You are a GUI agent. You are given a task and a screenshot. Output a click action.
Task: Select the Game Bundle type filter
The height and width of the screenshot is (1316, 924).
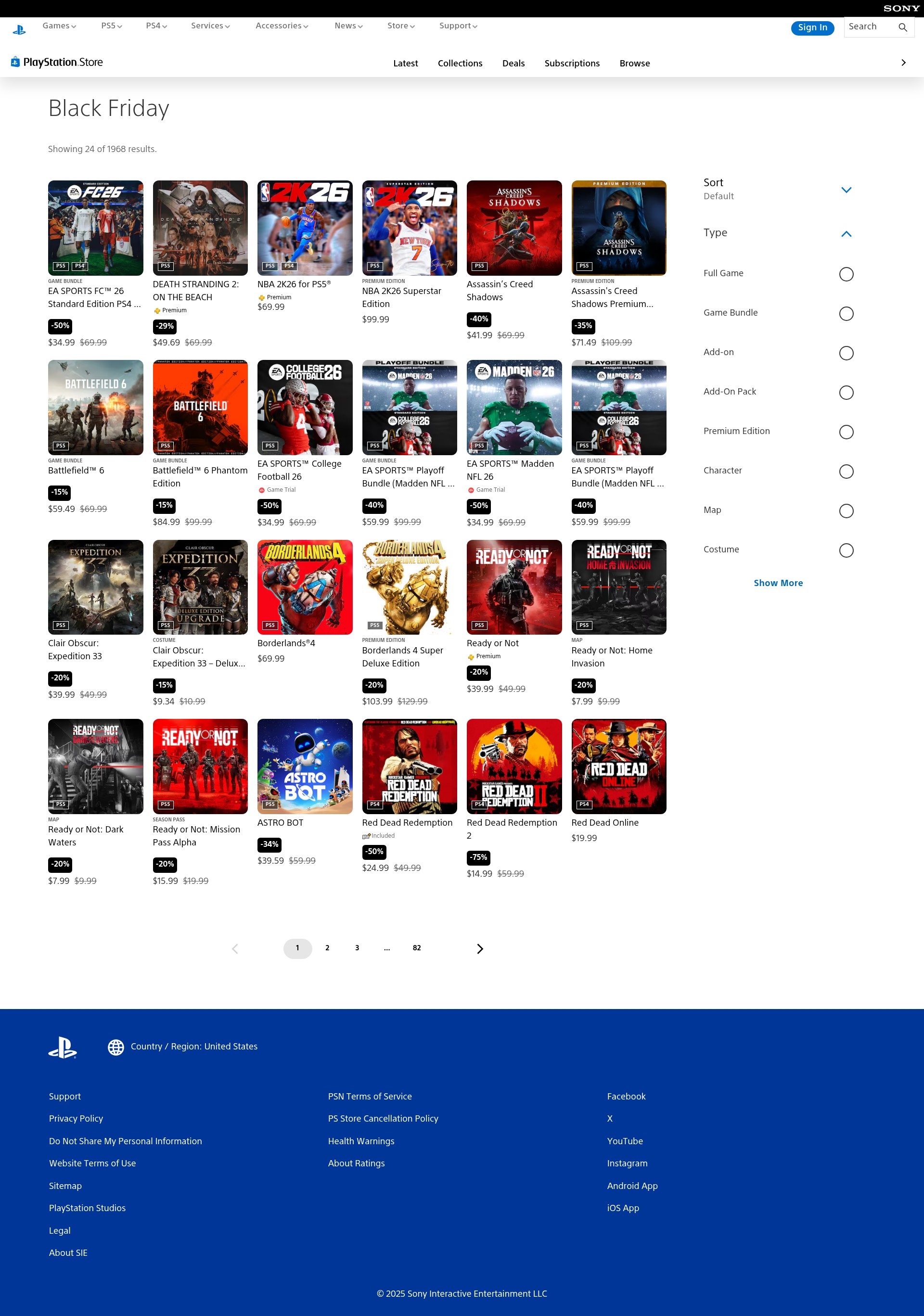pyautogui.click(x=846, y=314)
